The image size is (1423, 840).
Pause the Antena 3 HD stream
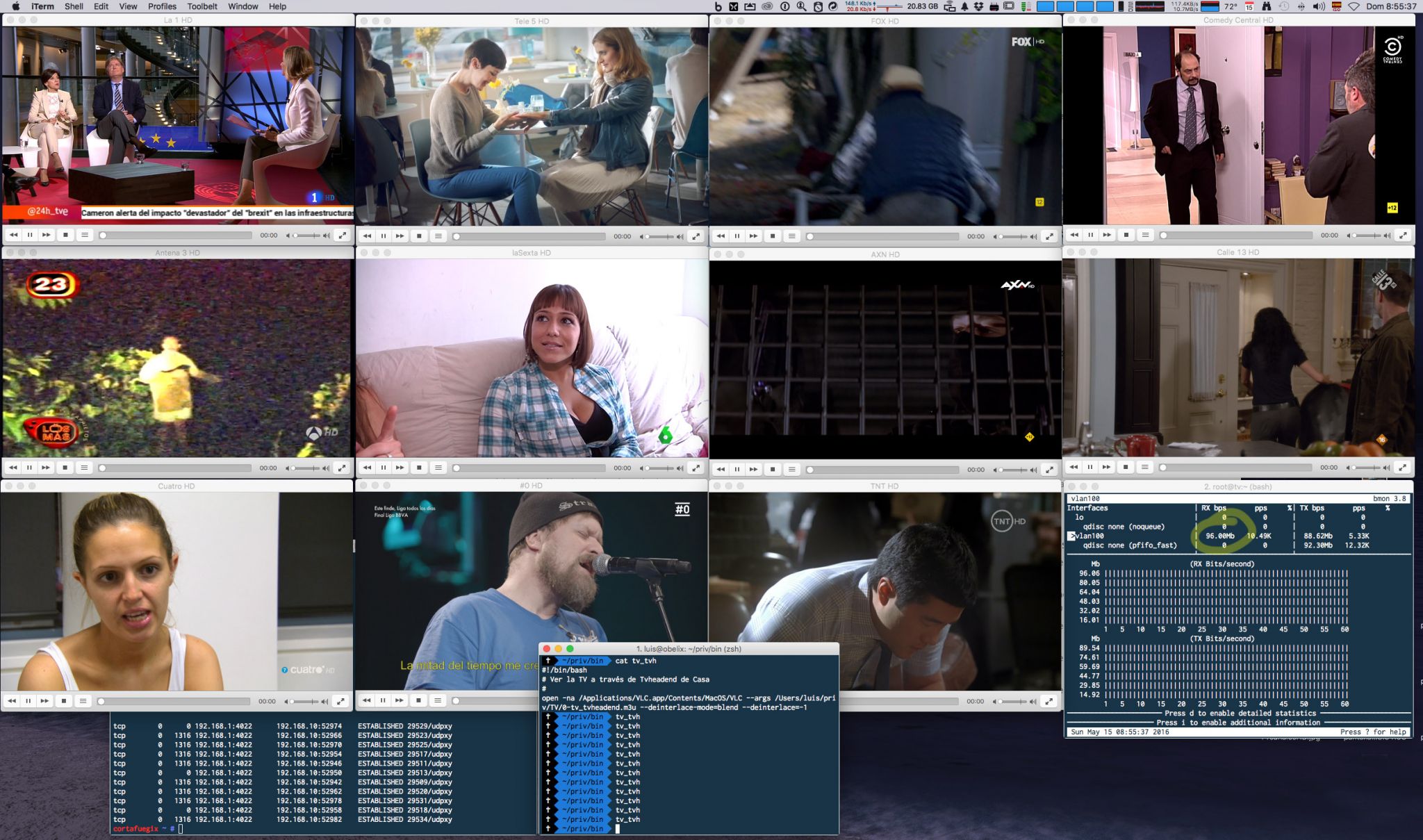(x=29, y=468)
